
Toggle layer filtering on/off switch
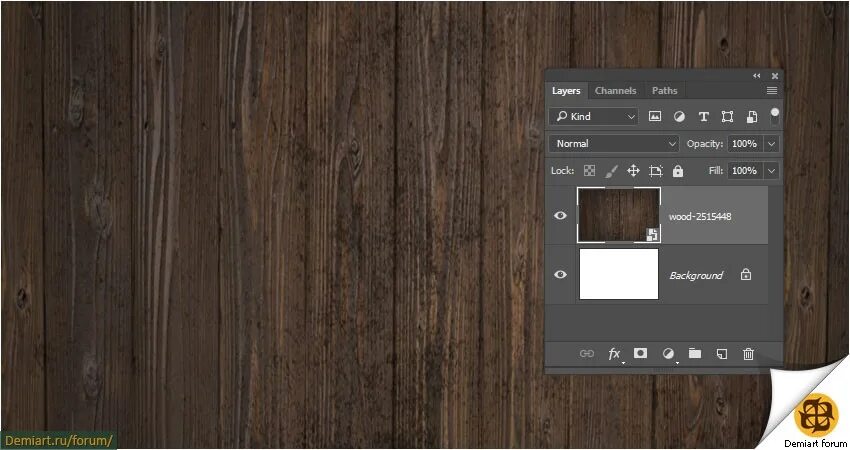click(x=775, y=115)
